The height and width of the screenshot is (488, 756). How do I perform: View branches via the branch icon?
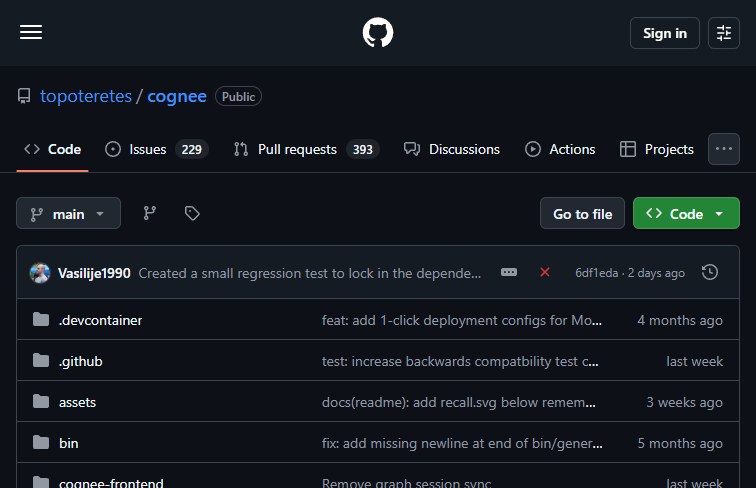pos(149,213)
